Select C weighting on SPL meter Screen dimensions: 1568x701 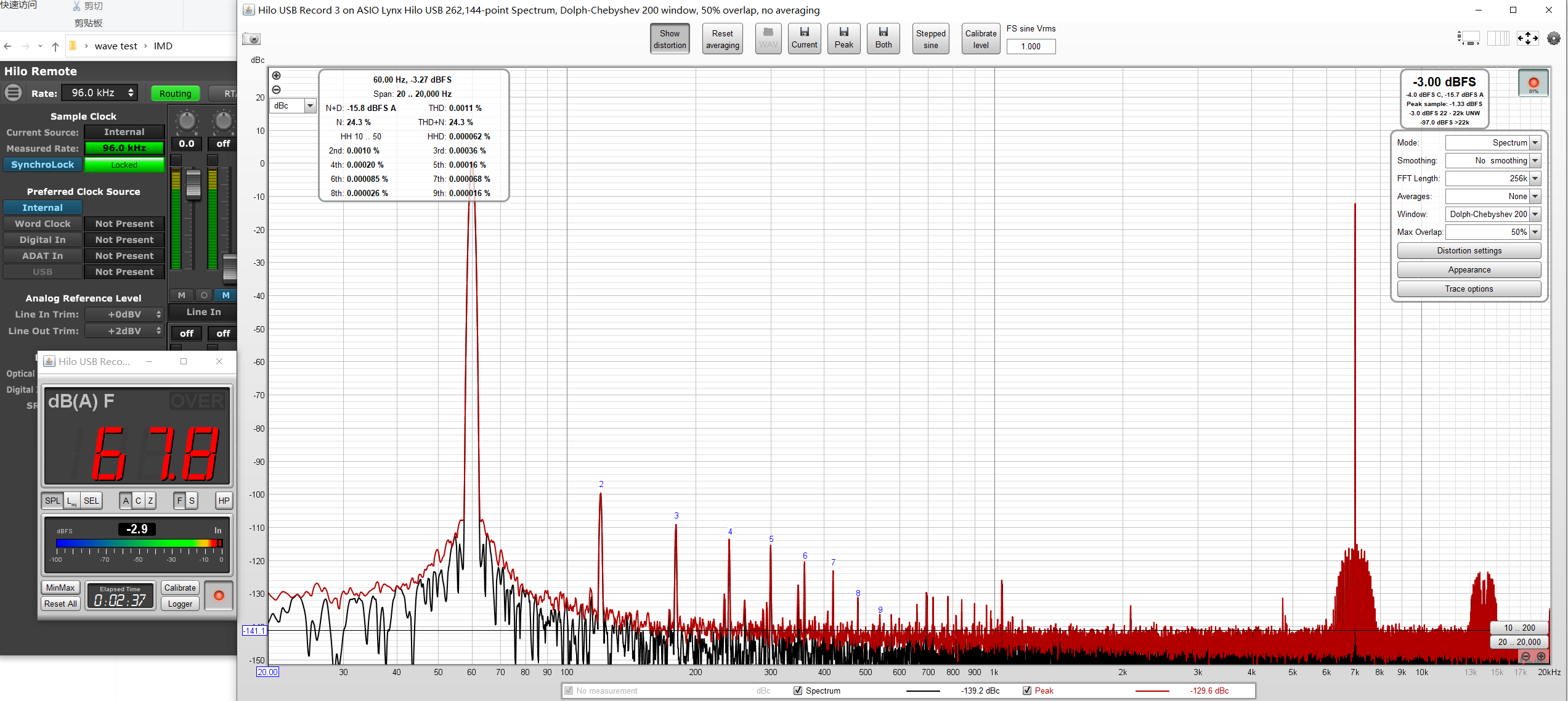click(138, 501)
